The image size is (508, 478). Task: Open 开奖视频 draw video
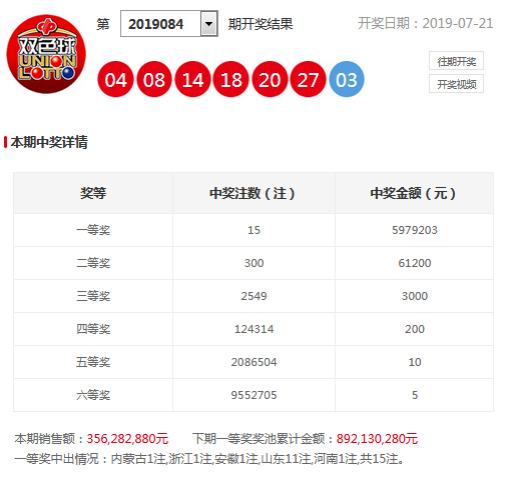pyautogui.click(x=456, y=84)
